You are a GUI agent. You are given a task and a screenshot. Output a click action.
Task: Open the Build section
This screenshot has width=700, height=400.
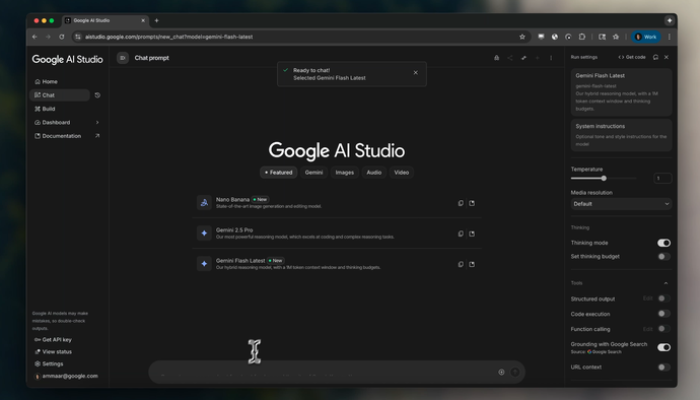point(45,109)
